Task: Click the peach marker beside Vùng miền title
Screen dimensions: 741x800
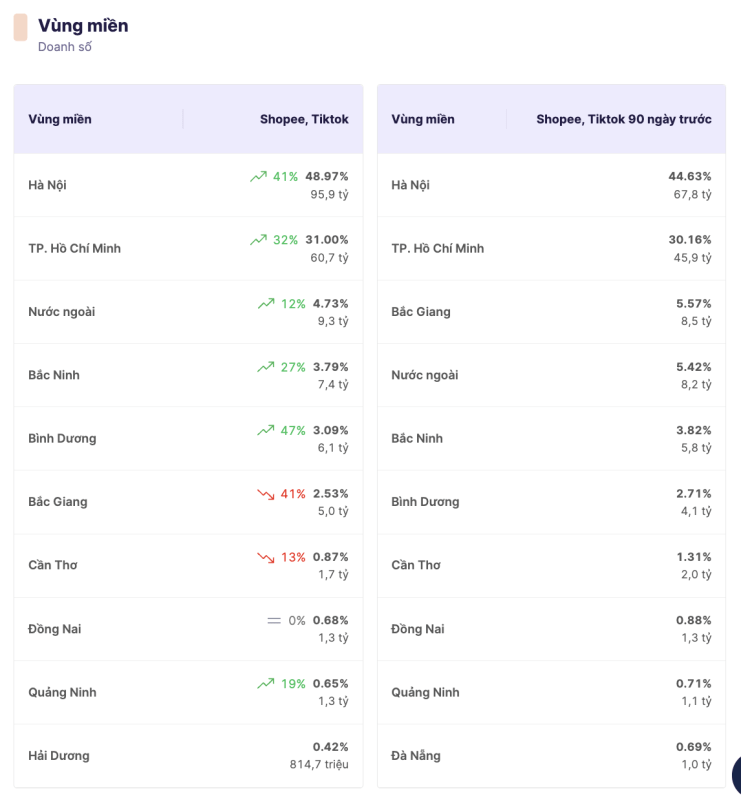Action: coord(20,27)
